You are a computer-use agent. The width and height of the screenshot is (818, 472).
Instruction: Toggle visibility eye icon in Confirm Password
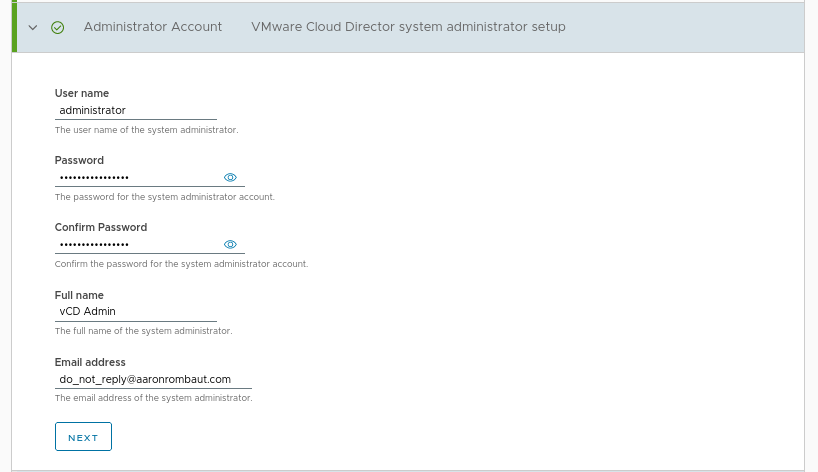230,244
